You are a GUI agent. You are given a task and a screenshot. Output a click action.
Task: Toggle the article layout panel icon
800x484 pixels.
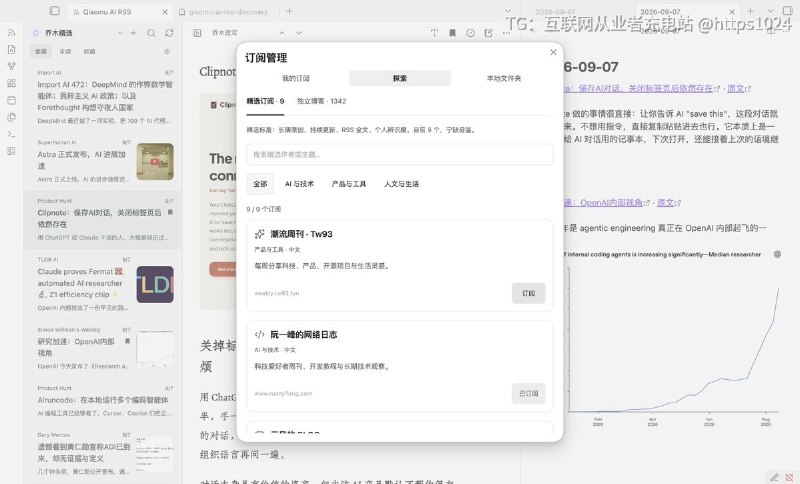coord(197,33)
